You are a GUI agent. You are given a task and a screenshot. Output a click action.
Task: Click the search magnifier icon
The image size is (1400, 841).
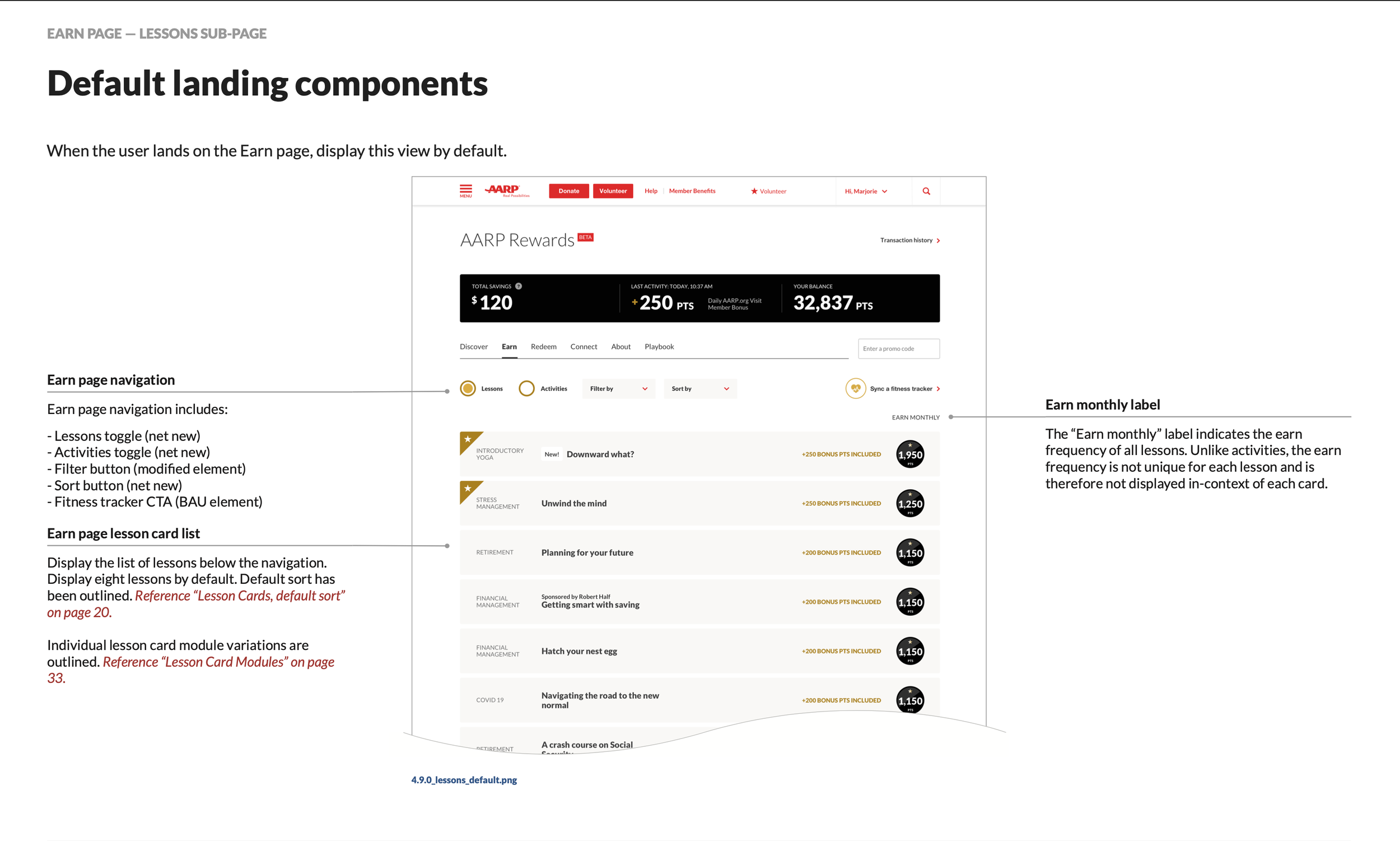(x=926, y=191)
